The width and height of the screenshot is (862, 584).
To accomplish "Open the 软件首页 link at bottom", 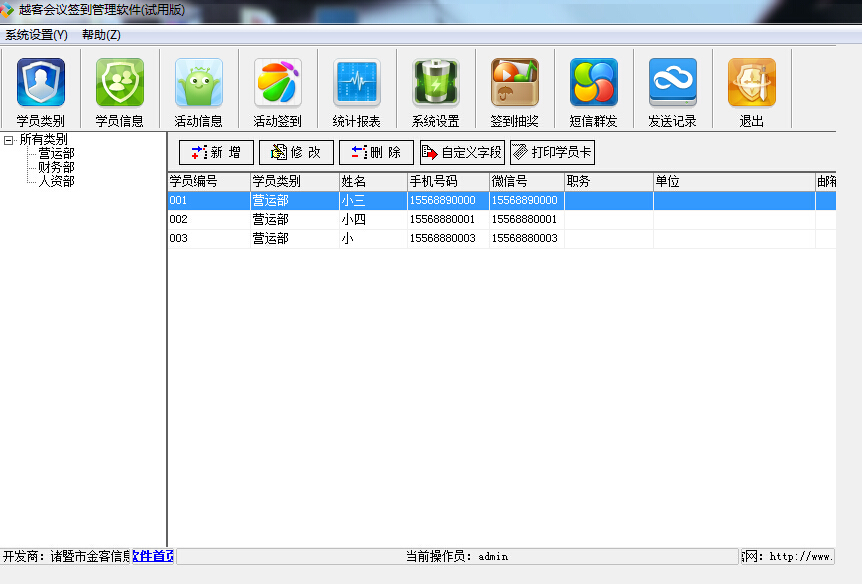I will point(152,556).
